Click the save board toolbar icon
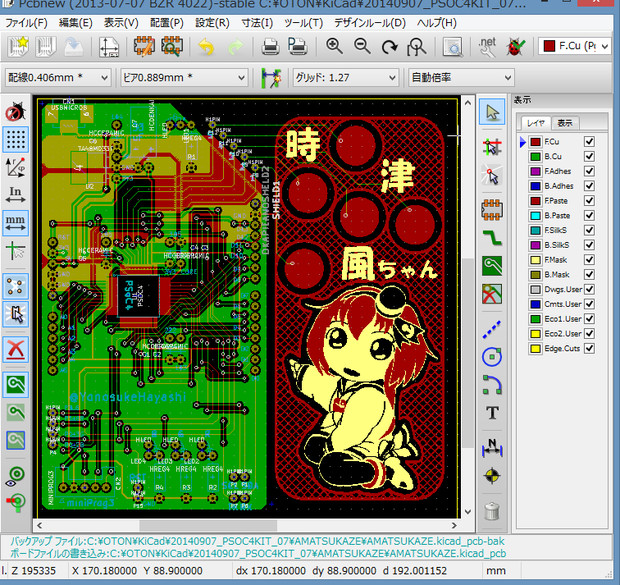Viewport: 620px width, 585px height. coord(74,46)
